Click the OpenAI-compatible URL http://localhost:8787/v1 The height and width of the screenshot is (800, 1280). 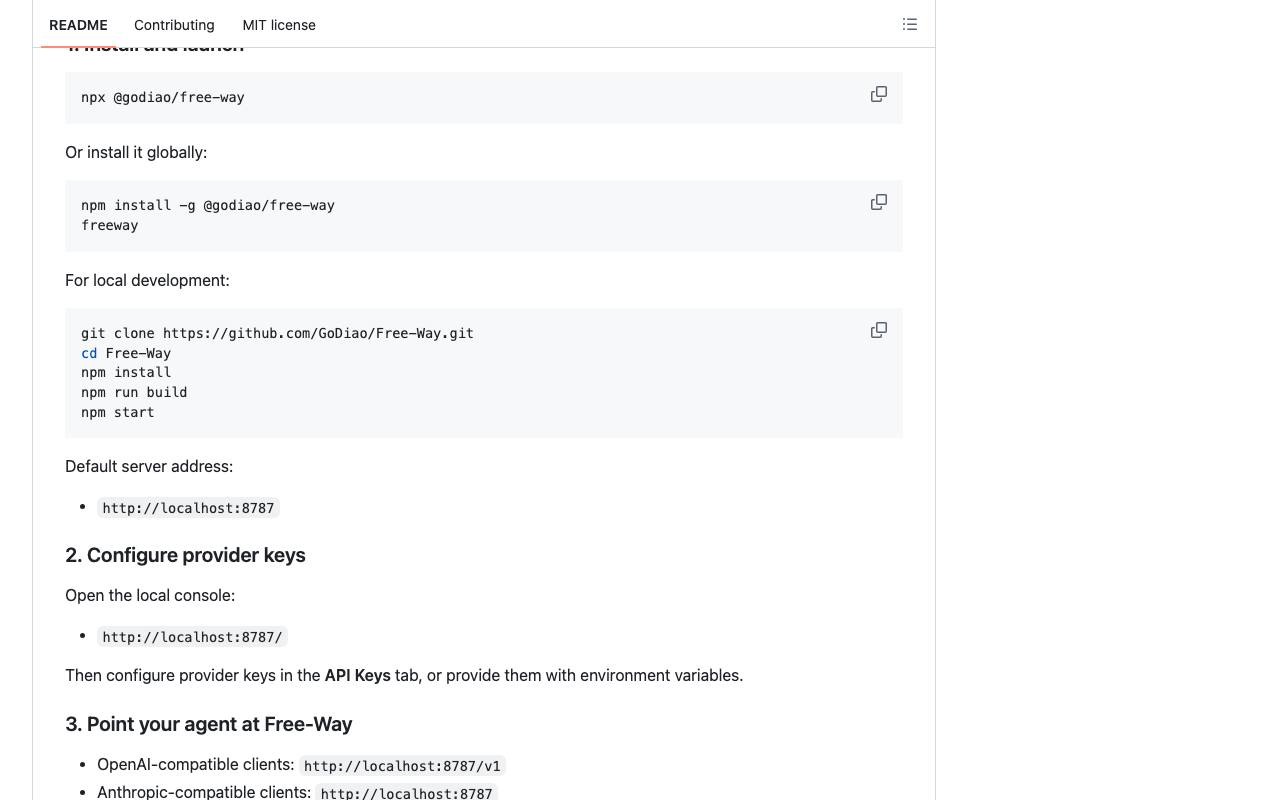(402, 766)
